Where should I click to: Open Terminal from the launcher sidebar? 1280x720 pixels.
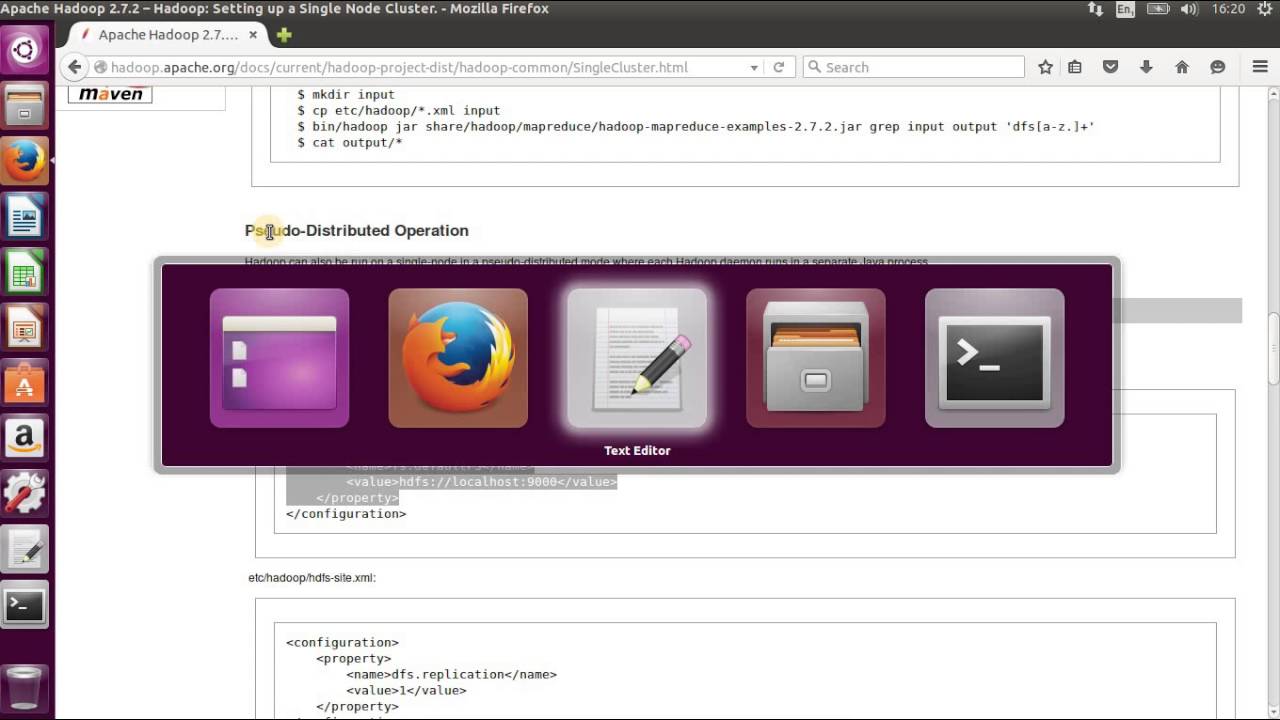click(25, 604)
